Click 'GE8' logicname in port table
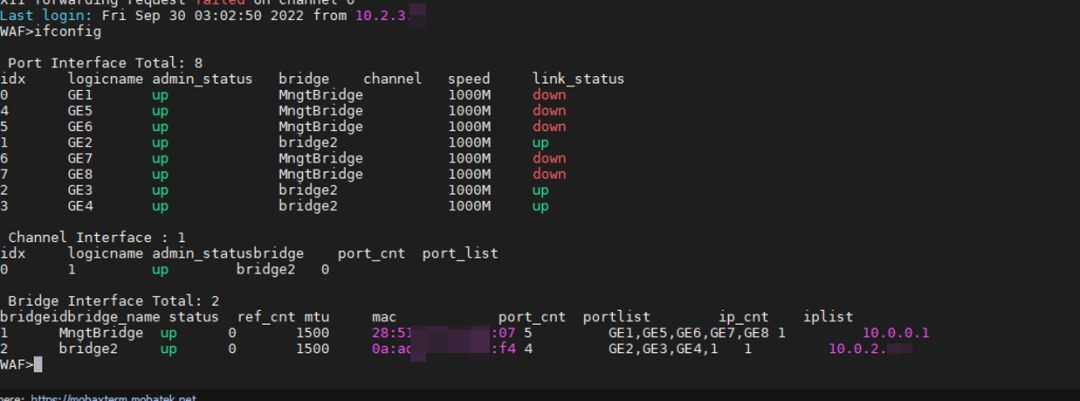The height and width of the screenshot is (401, 1080). point(80,174)
